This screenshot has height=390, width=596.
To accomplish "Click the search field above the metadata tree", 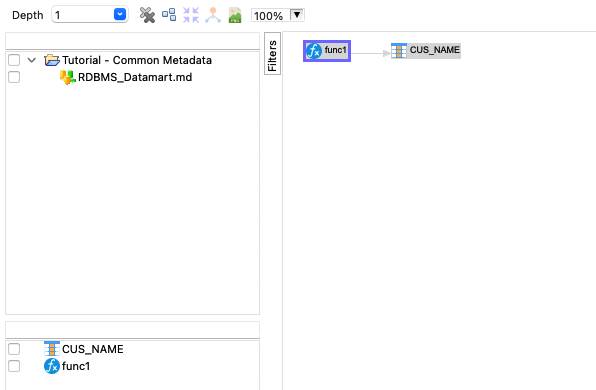I will 132,41.
